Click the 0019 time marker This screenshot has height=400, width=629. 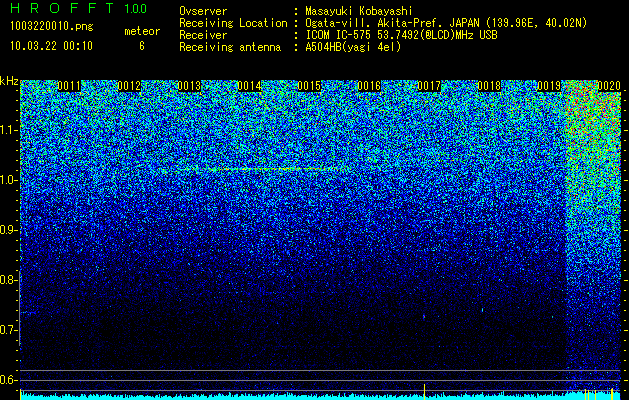[x=549, y=86]
